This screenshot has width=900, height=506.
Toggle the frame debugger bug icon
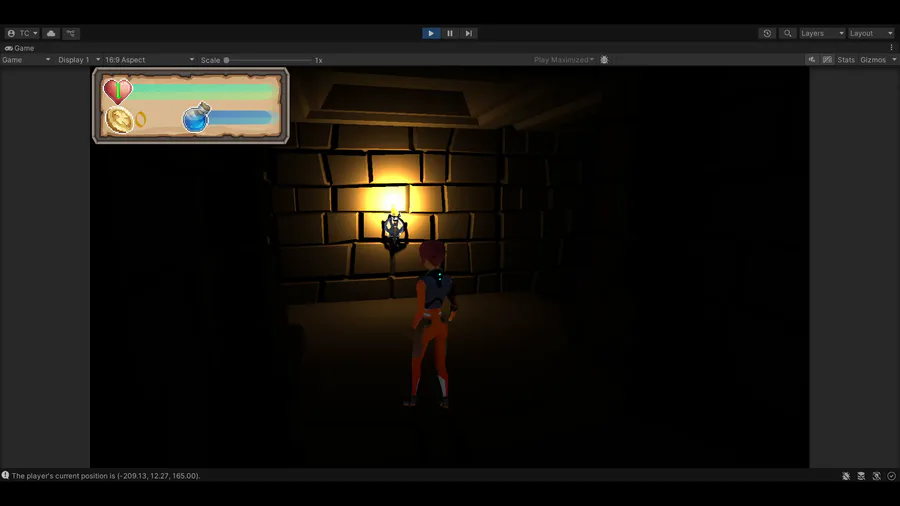604,60
